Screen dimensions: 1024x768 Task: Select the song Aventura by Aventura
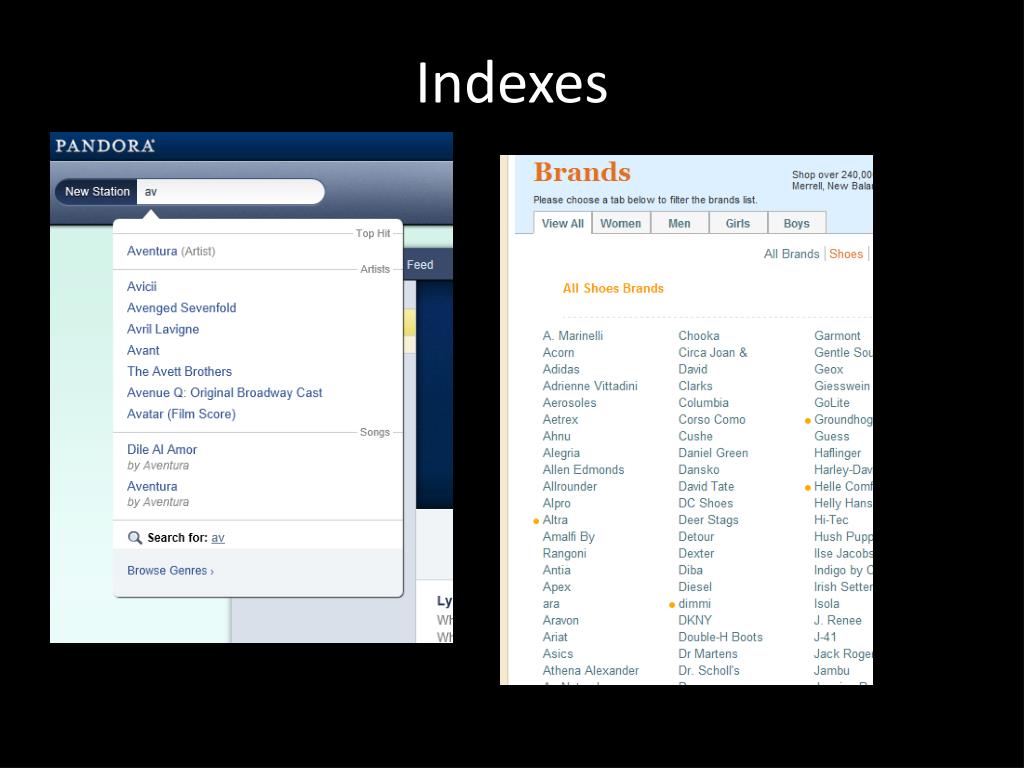pos(152,486)
